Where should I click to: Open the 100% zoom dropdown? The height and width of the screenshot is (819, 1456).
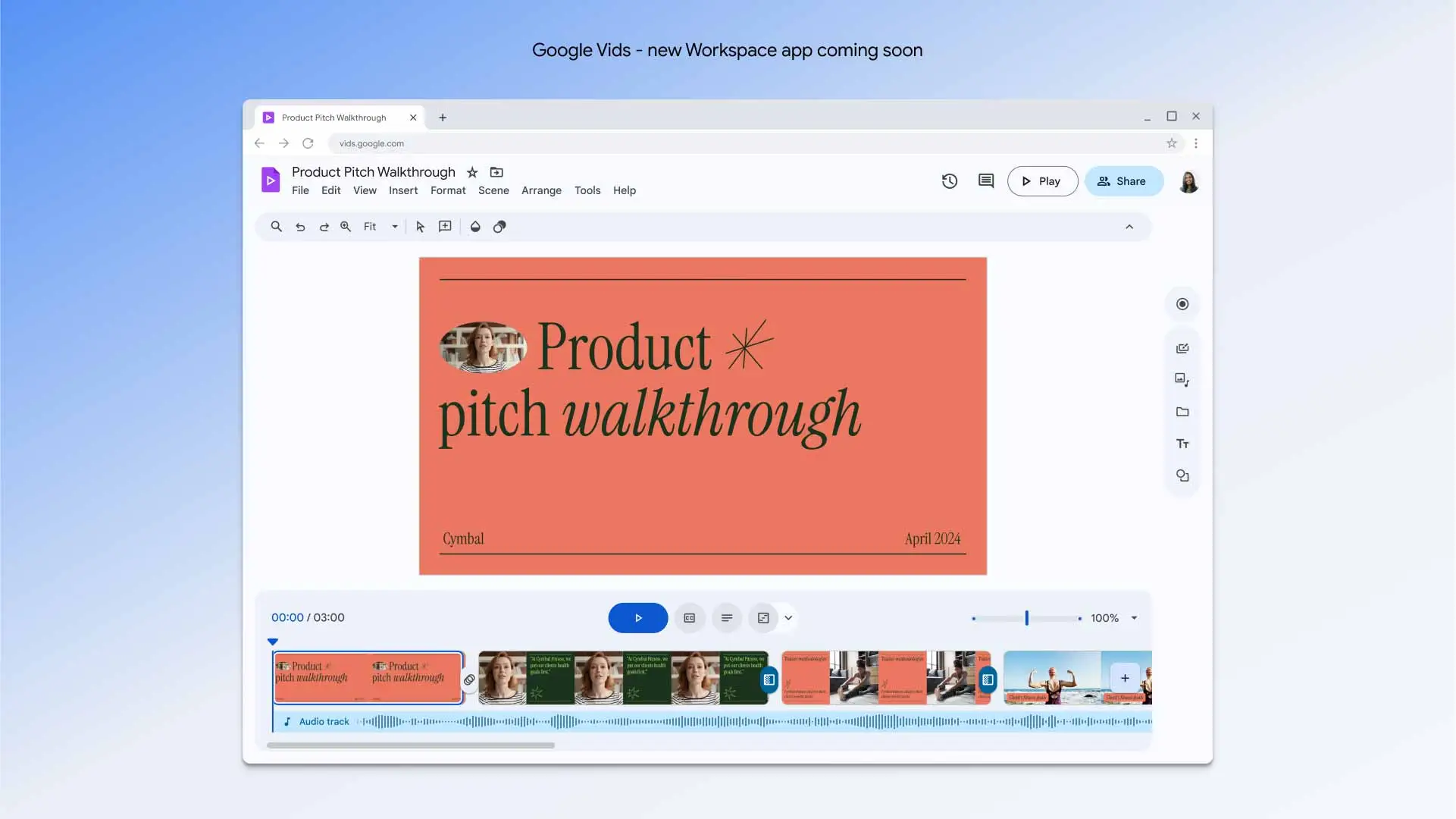tap(1134, 617)
